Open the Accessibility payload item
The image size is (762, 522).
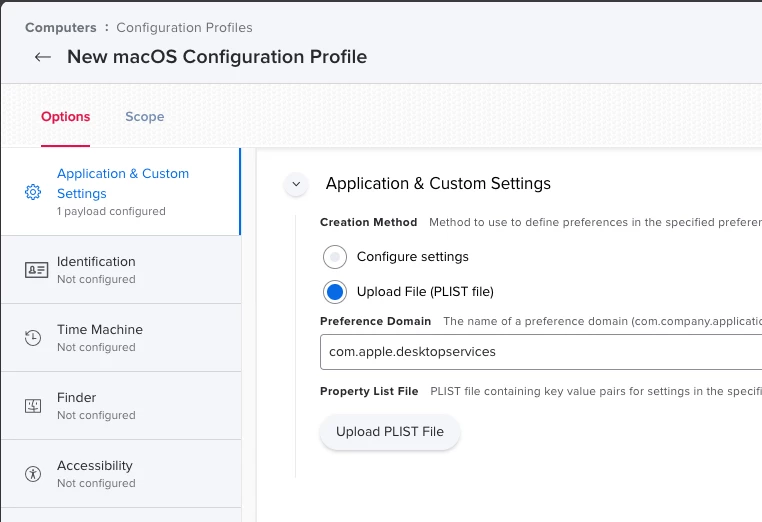(x=95, y=466)
